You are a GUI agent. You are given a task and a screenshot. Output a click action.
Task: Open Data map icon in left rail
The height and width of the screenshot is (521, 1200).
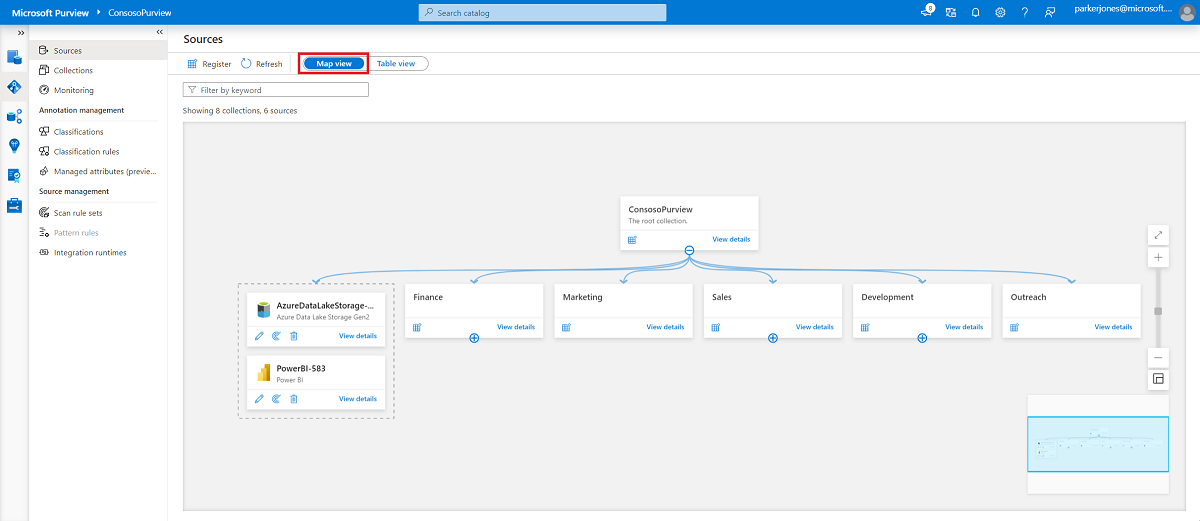14,86
